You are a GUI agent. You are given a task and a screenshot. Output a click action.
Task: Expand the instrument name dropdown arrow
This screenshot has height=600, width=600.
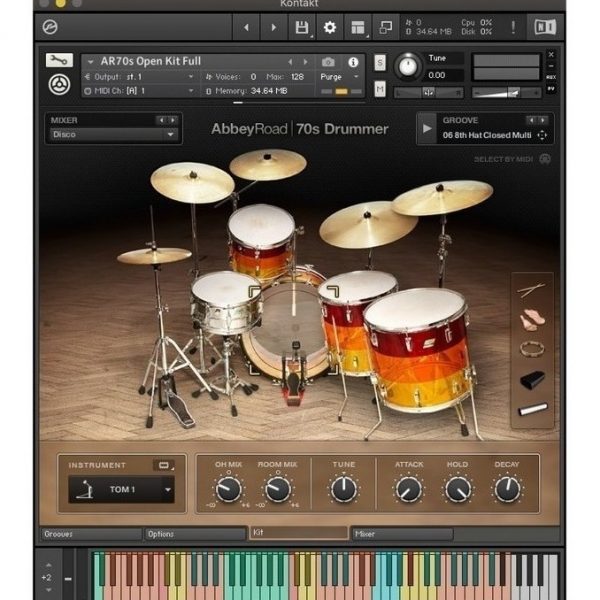[90, 62]
